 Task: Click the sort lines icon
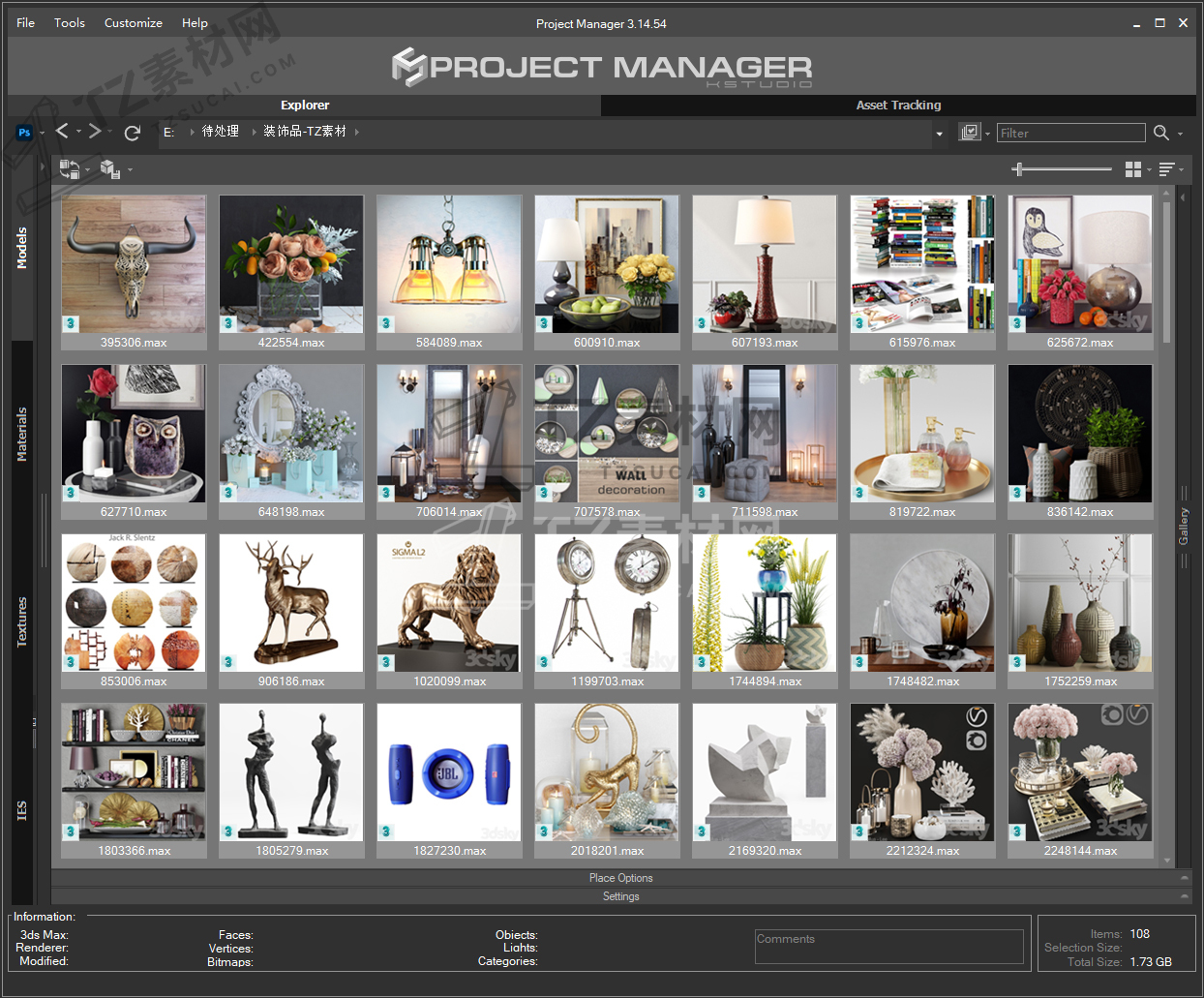pyautogui.click(x=1166, y=169)
